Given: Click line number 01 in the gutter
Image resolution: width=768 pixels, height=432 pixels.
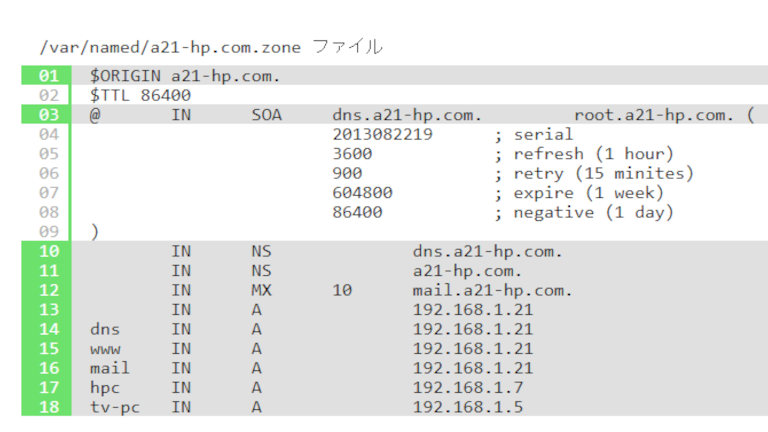Looking at the screenshot, I should coord(48,76).
